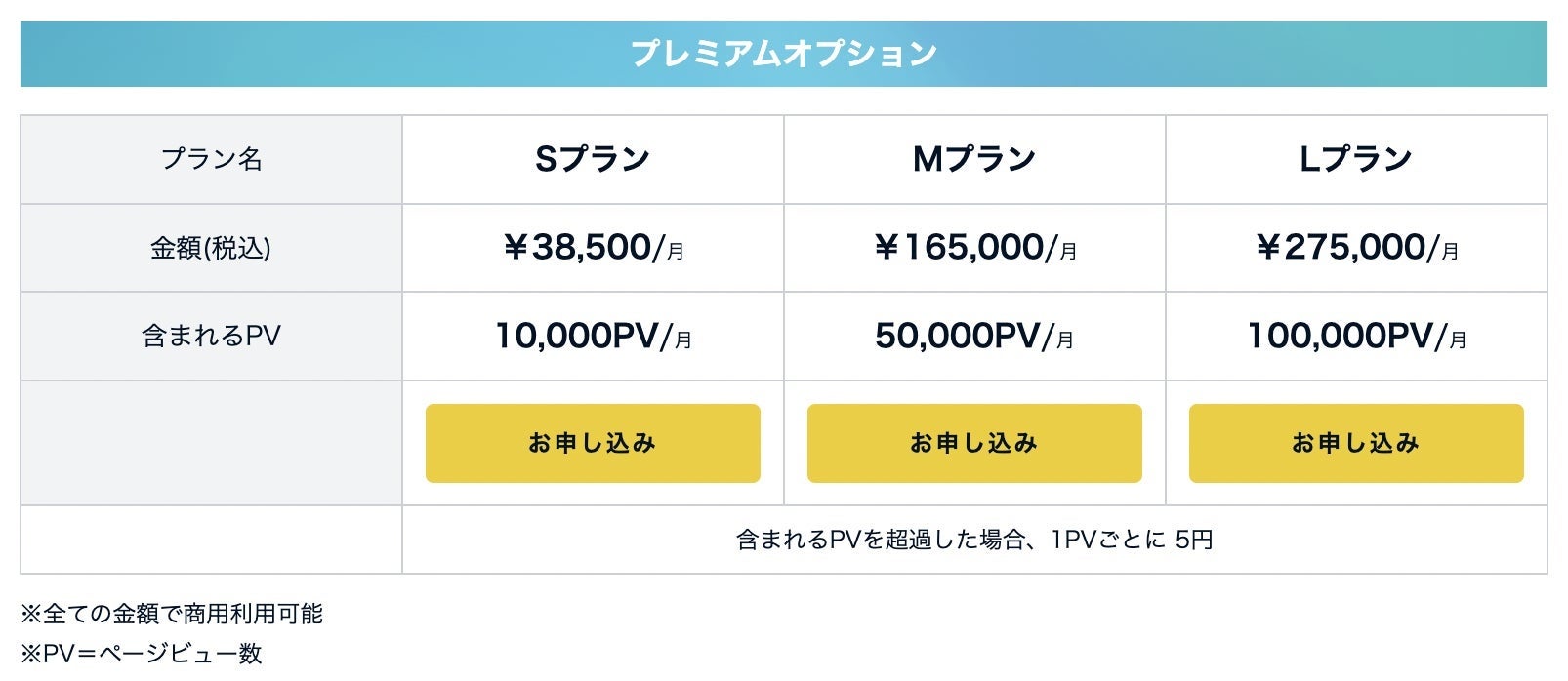Image resolution: width=1568 pixels, height=681 pixels.
Task: Click the Lプラン column heading
Action: 1356,159
